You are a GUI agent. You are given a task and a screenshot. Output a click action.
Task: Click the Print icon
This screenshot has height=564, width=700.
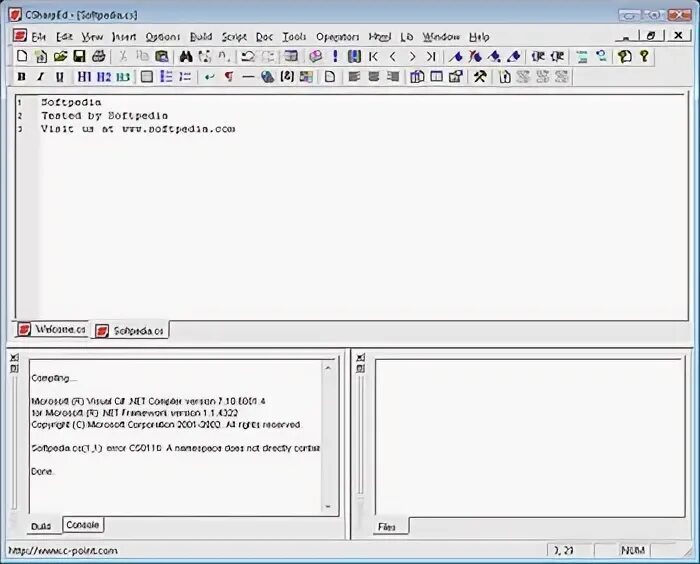(99, 56)
